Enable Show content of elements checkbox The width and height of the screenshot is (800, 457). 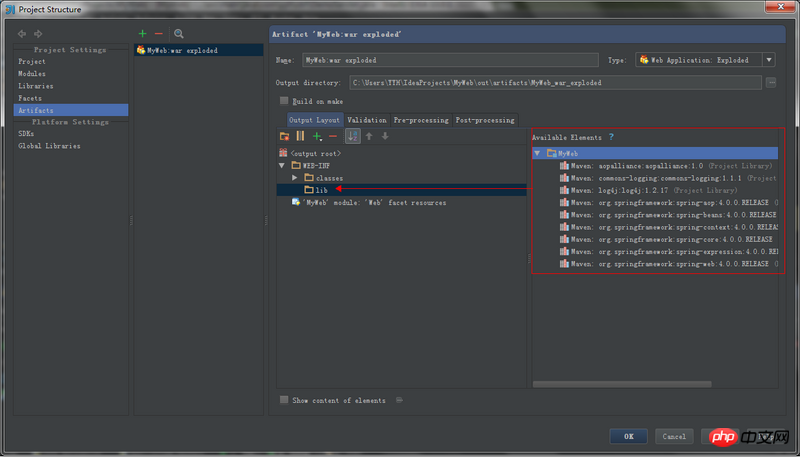click(284, 400)
